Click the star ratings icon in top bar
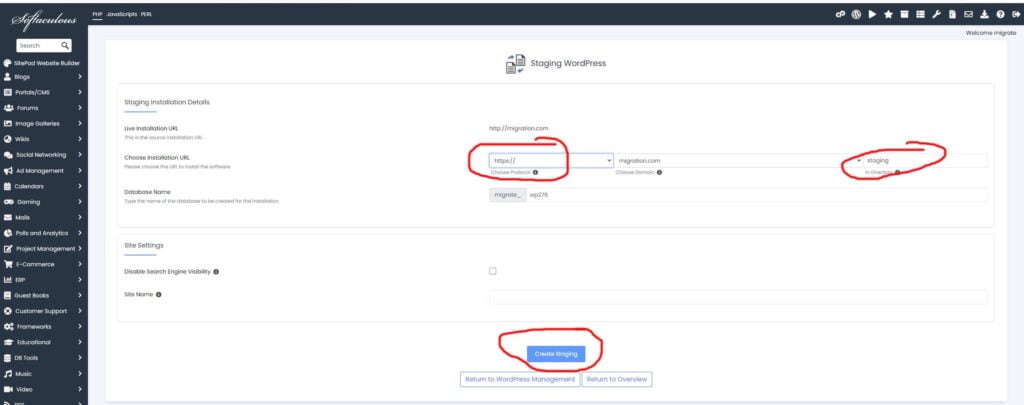Viewport: 1024px width, 405px height. [x=888, y=14]
